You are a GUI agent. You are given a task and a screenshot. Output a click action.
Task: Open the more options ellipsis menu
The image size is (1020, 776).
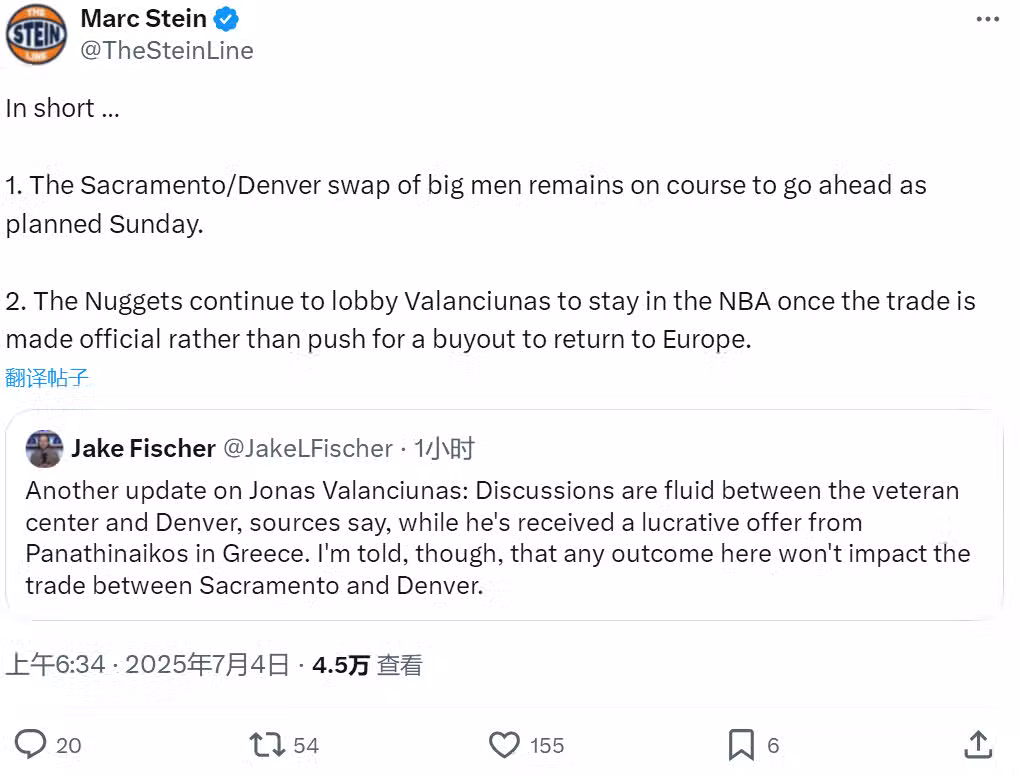(x=986, y=19)
